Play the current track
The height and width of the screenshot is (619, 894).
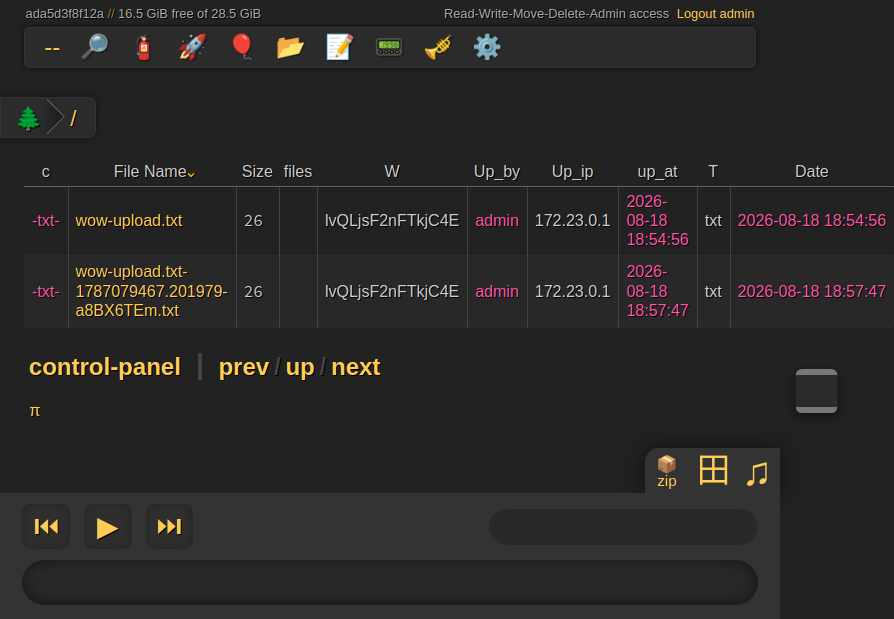tap(108, 526)
